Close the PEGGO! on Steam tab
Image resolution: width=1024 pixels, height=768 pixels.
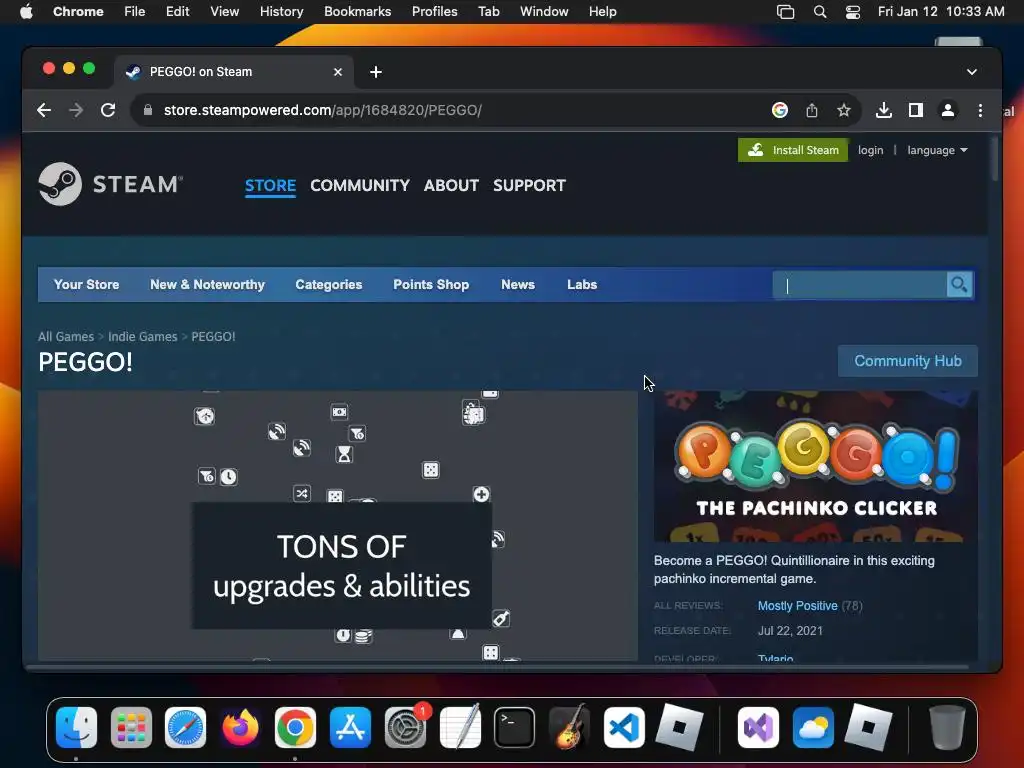338,72
